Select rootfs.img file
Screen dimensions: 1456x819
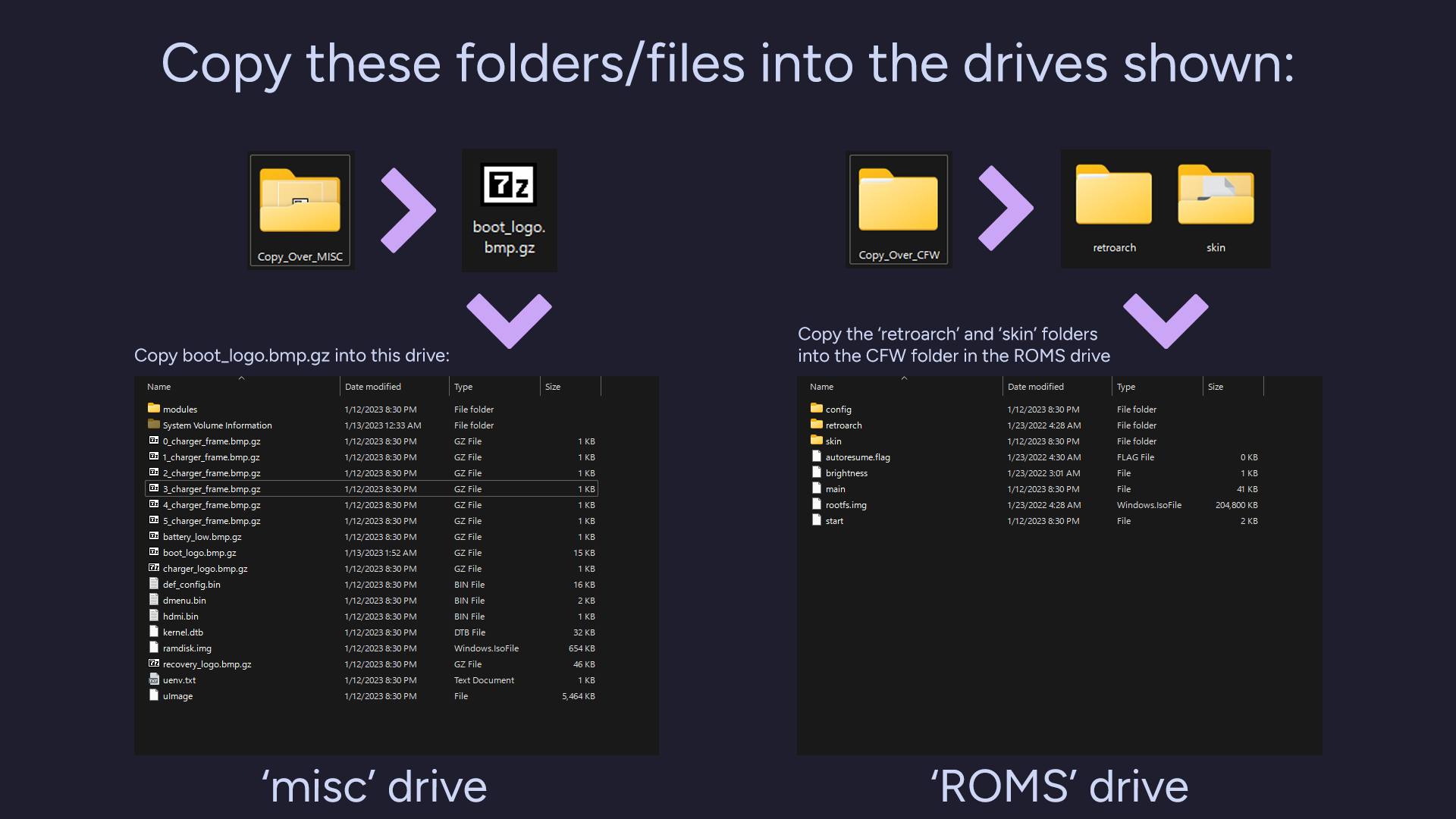[x=1034, y=505]
